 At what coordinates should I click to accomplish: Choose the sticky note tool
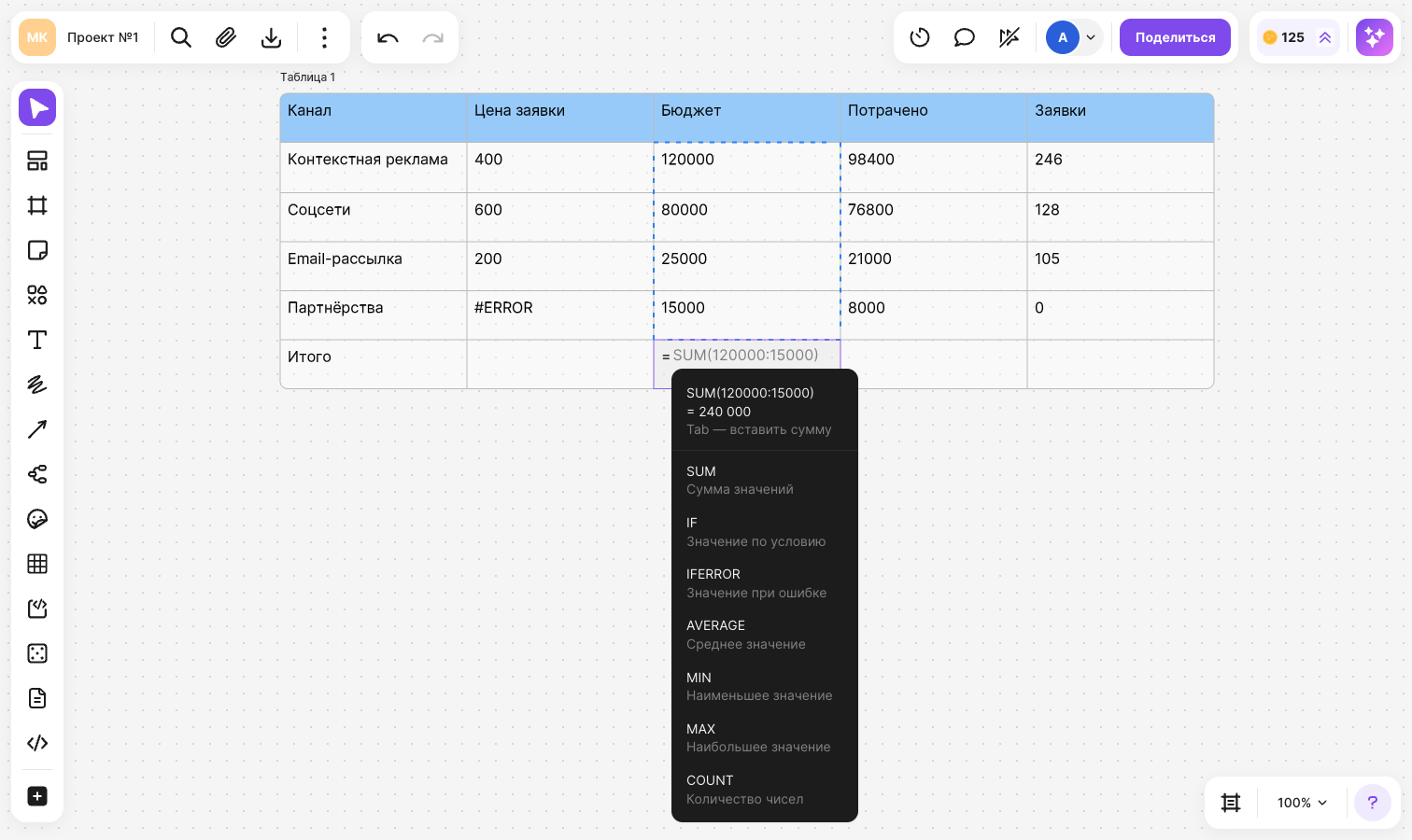click(x=37, y=250)
